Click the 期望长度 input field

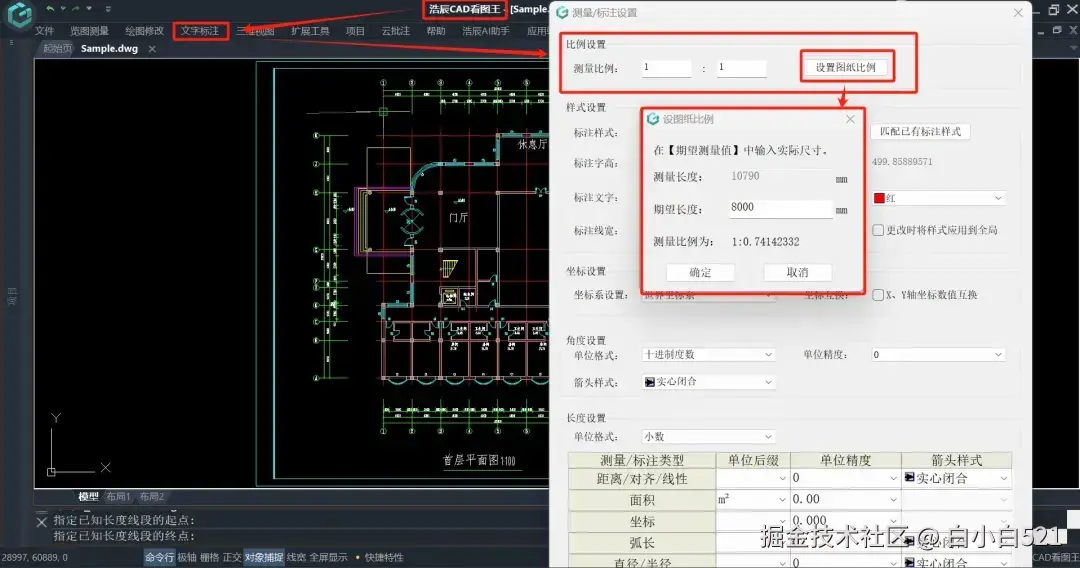point(781,208)
